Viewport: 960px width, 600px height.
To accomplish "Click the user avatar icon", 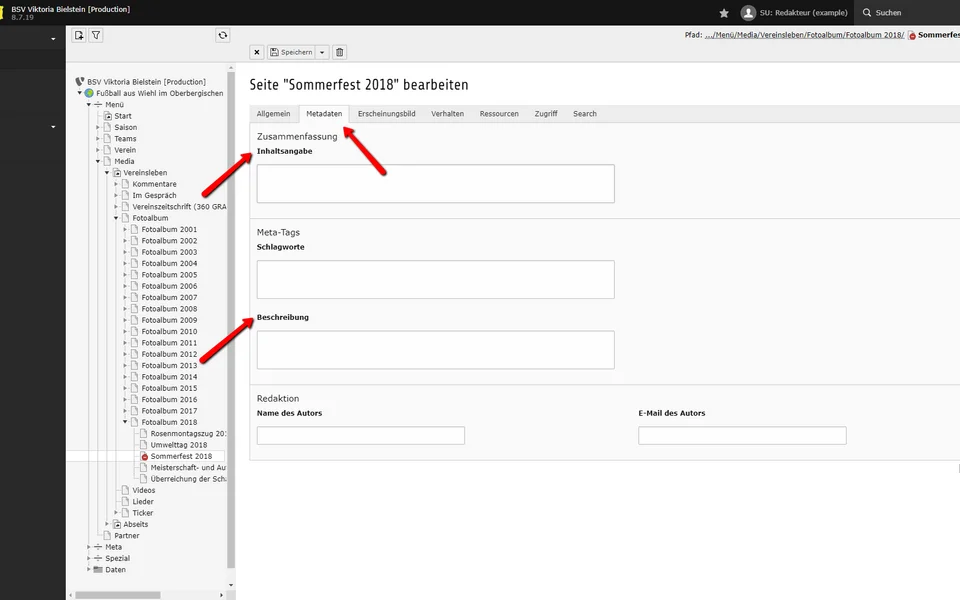I will point(748,13).
